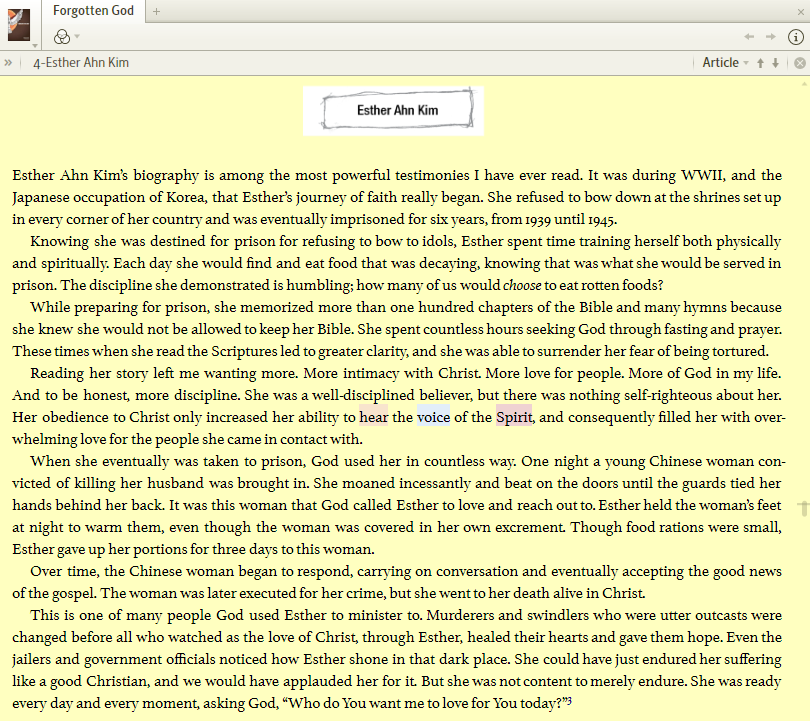
Task: Click the Esther Ahn Kim heading image
Action: click(x=393, y=111)
